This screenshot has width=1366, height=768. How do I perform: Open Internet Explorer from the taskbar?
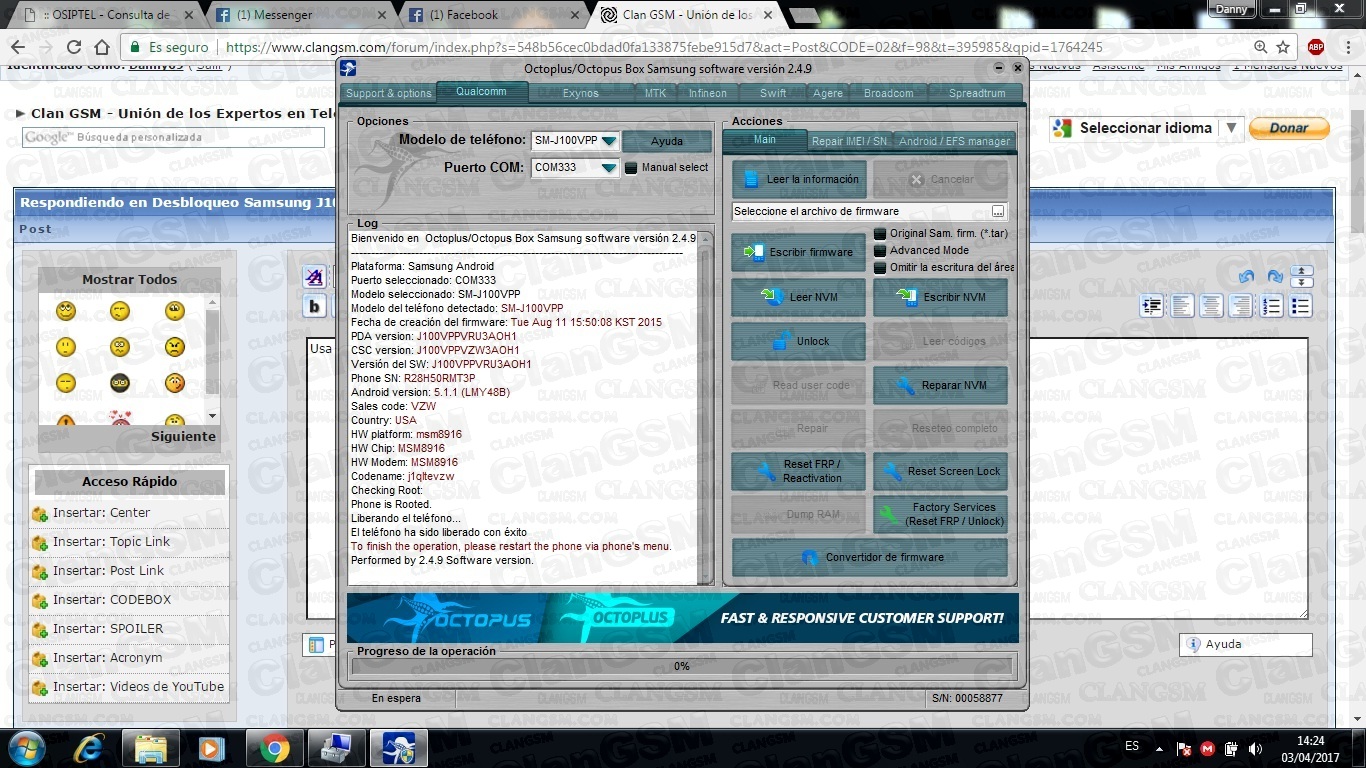click(89, 748)
